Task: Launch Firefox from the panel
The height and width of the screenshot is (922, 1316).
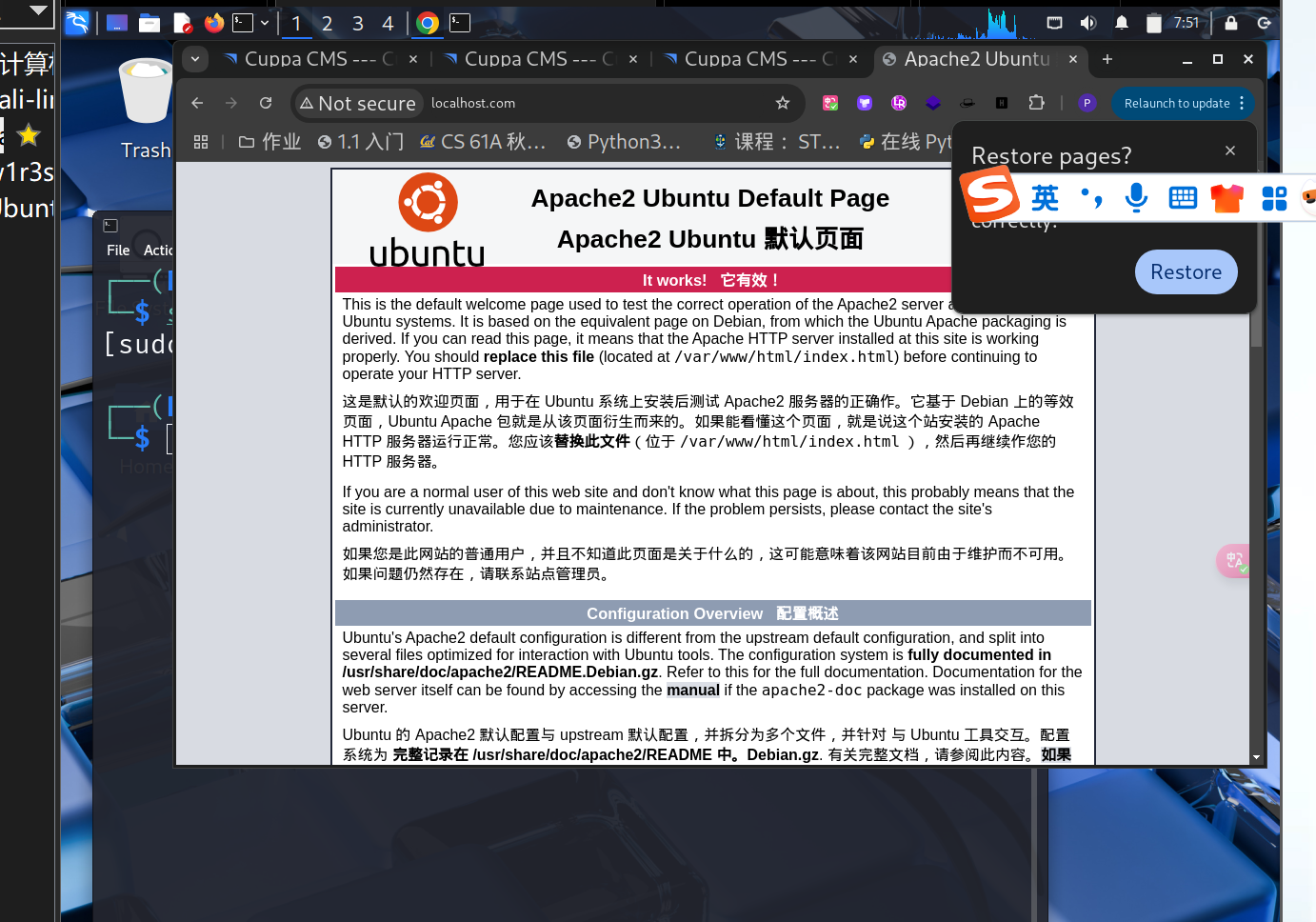Action: click(x=214, y=23)
